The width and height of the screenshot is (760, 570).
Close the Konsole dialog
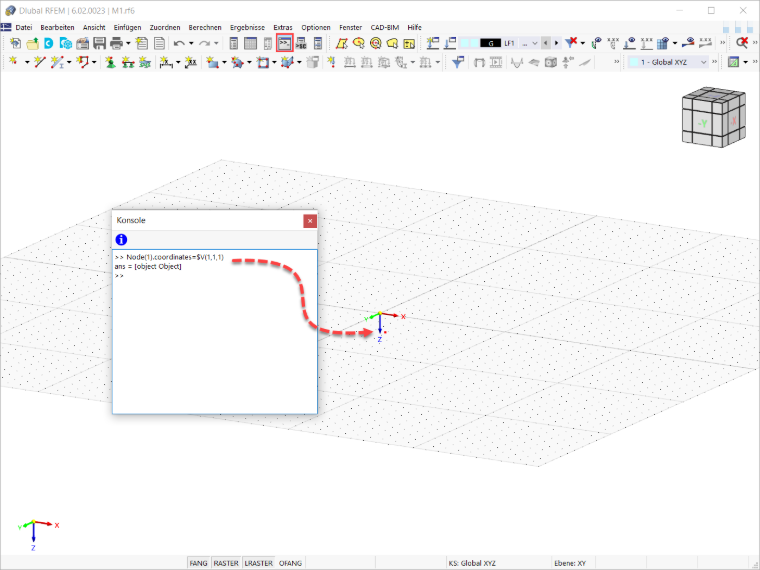tap(310, 221)
